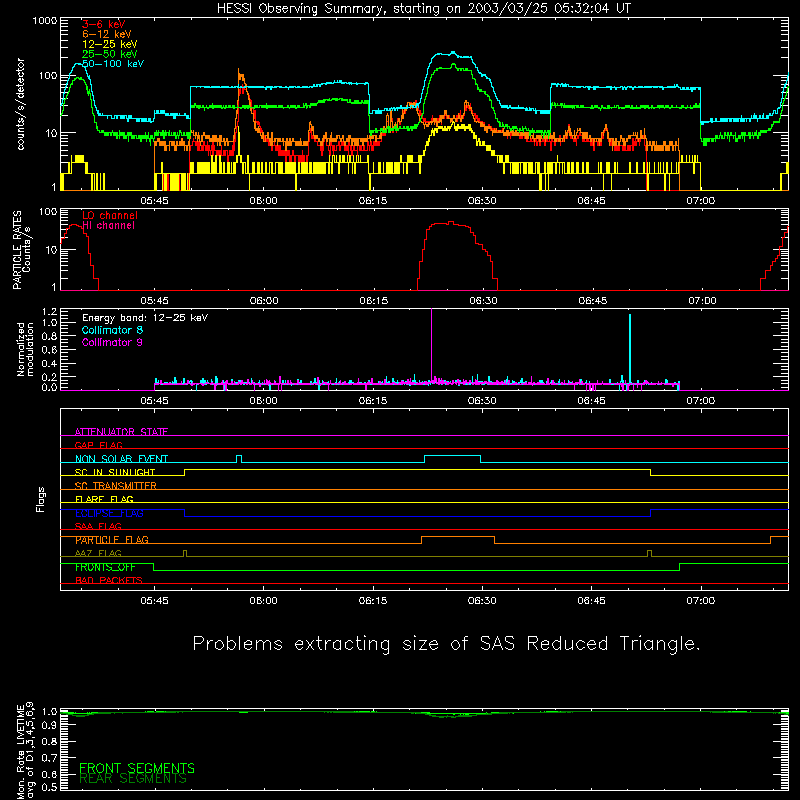Select the GAP FLAG label

[x=98, y=445]
